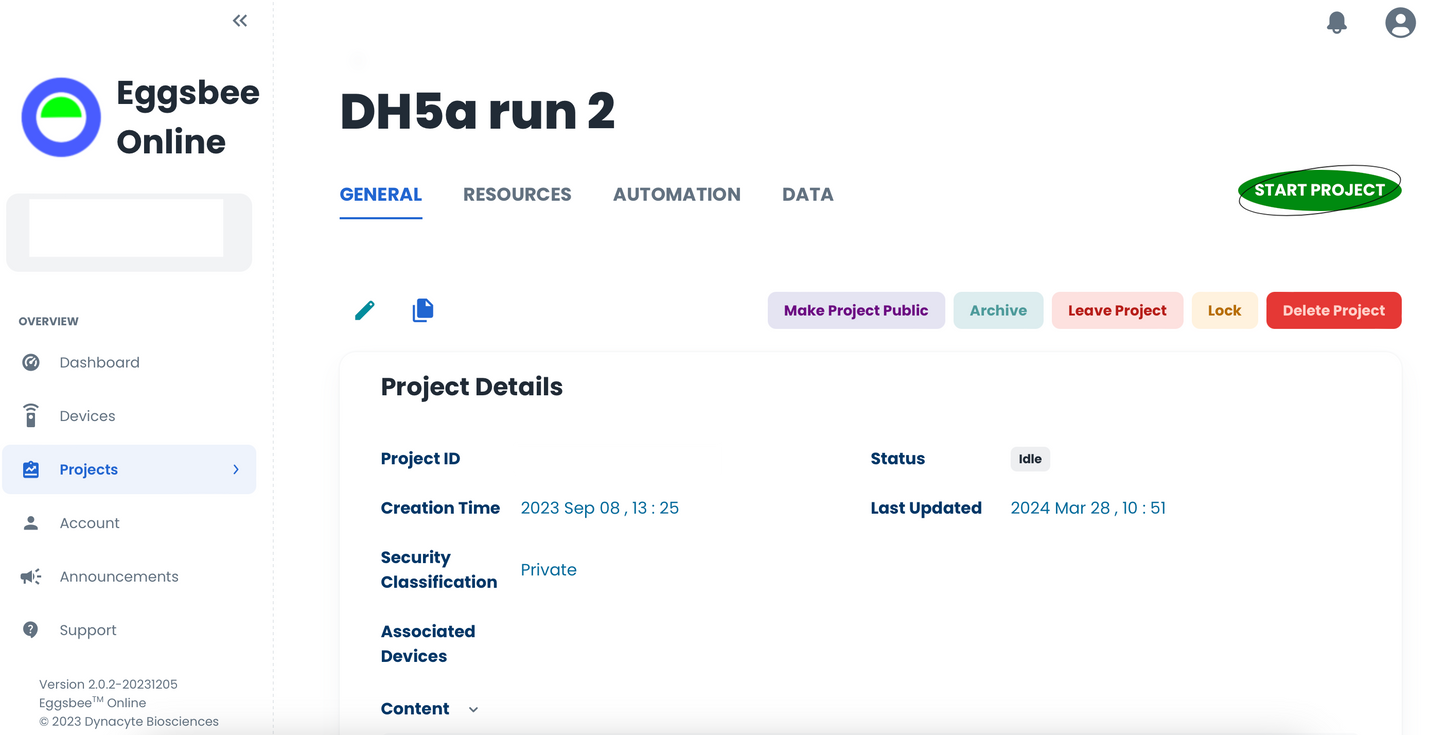Image resolution: width=1445 pixels, height=735 pixels.
Task: Open Support in the sidebar
Action: [87, 630]
